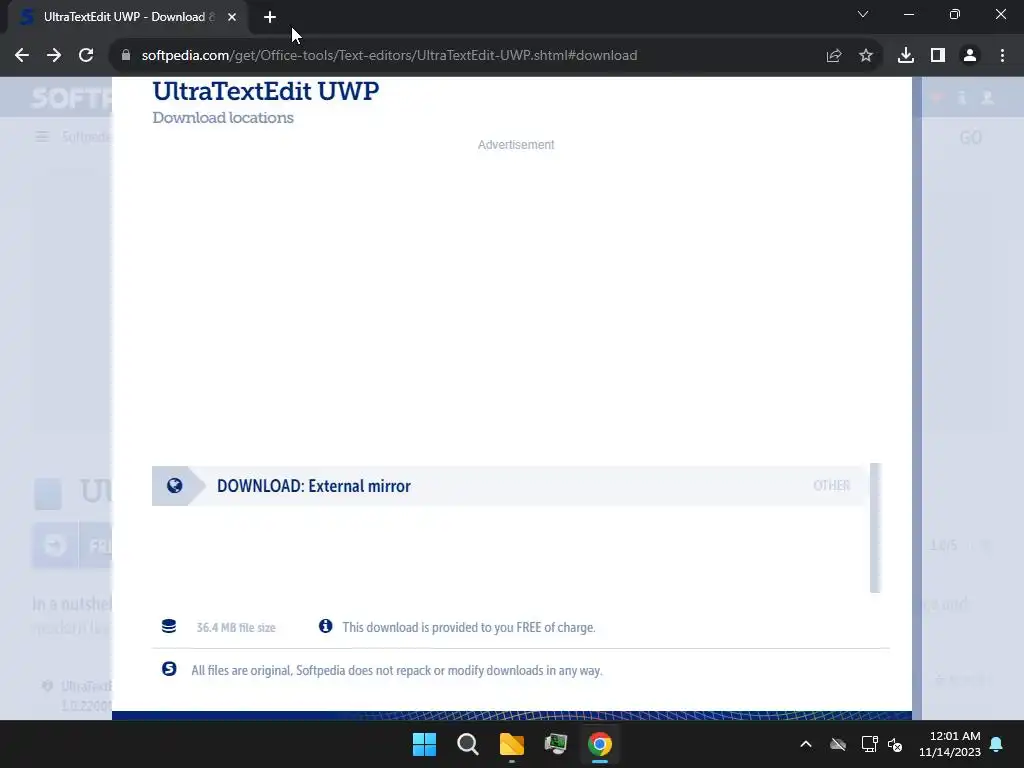Click the globe icon beside External mirror

coord(174,485)
